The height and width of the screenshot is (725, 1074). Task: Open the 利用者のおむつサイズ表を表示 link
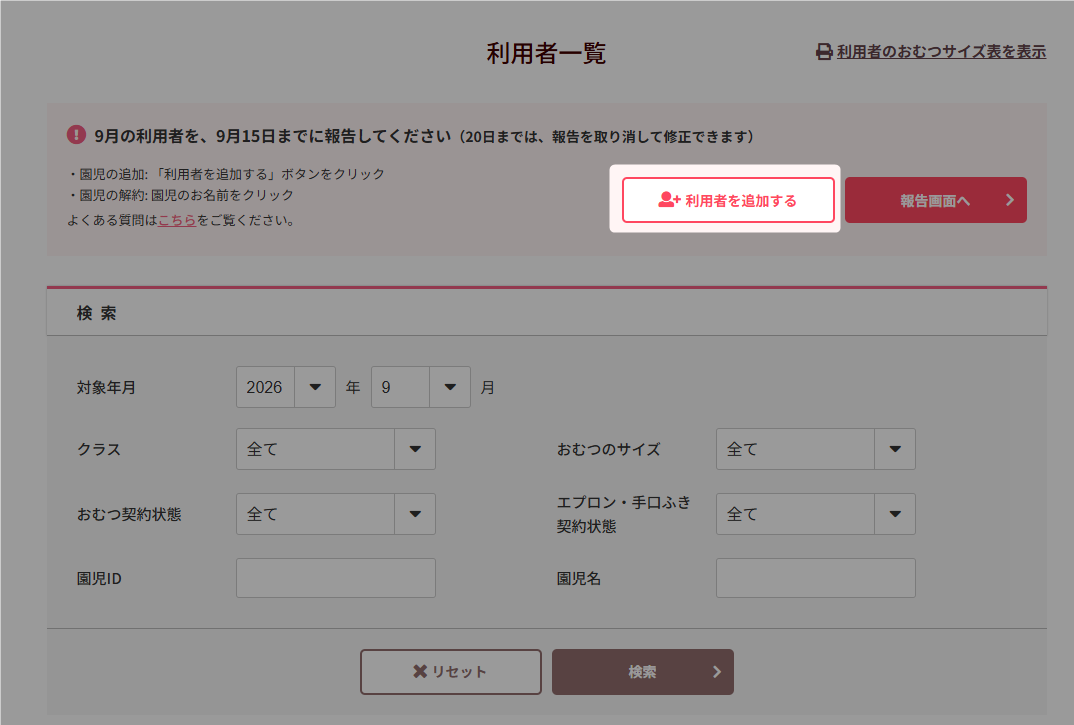(x=941, y=52)
